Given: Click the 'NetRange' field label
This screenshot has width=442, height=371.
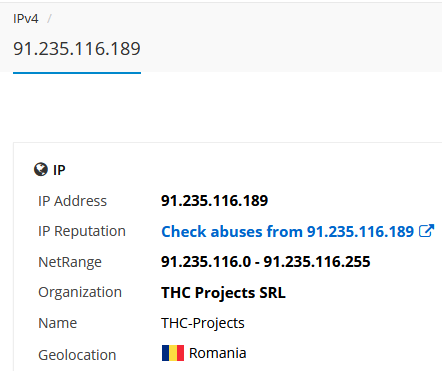Looking at the screenshot, I should coord(70,262).
